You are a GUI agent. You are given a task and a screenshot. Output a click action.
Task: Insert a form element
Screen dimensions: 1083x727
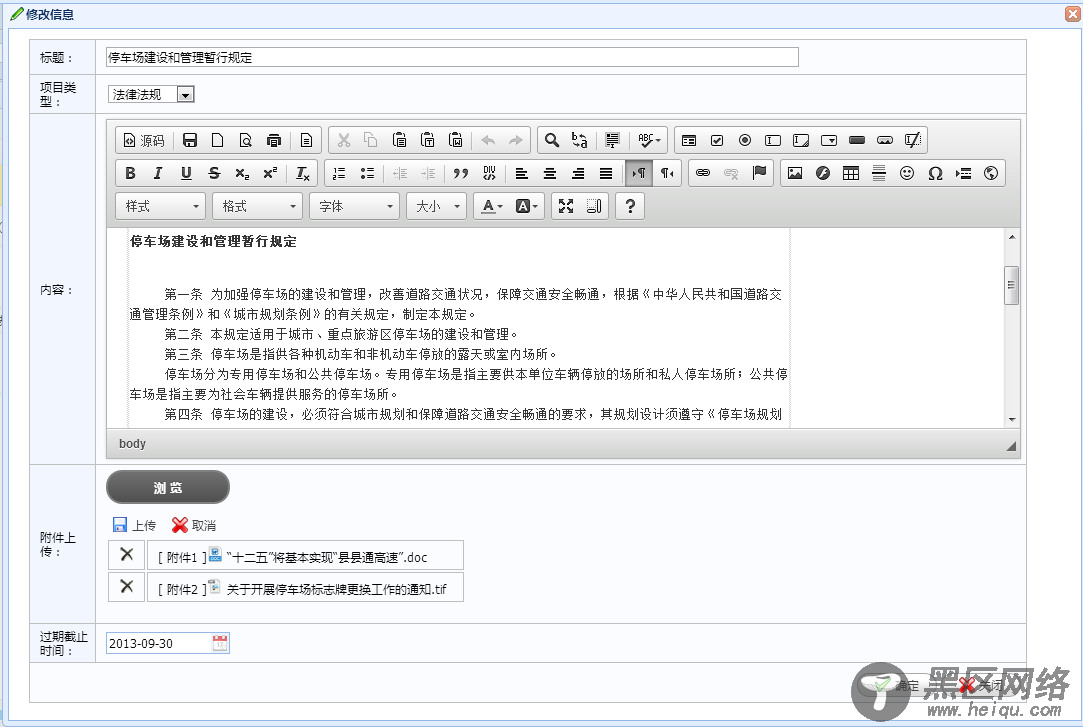tap(689, 140)
